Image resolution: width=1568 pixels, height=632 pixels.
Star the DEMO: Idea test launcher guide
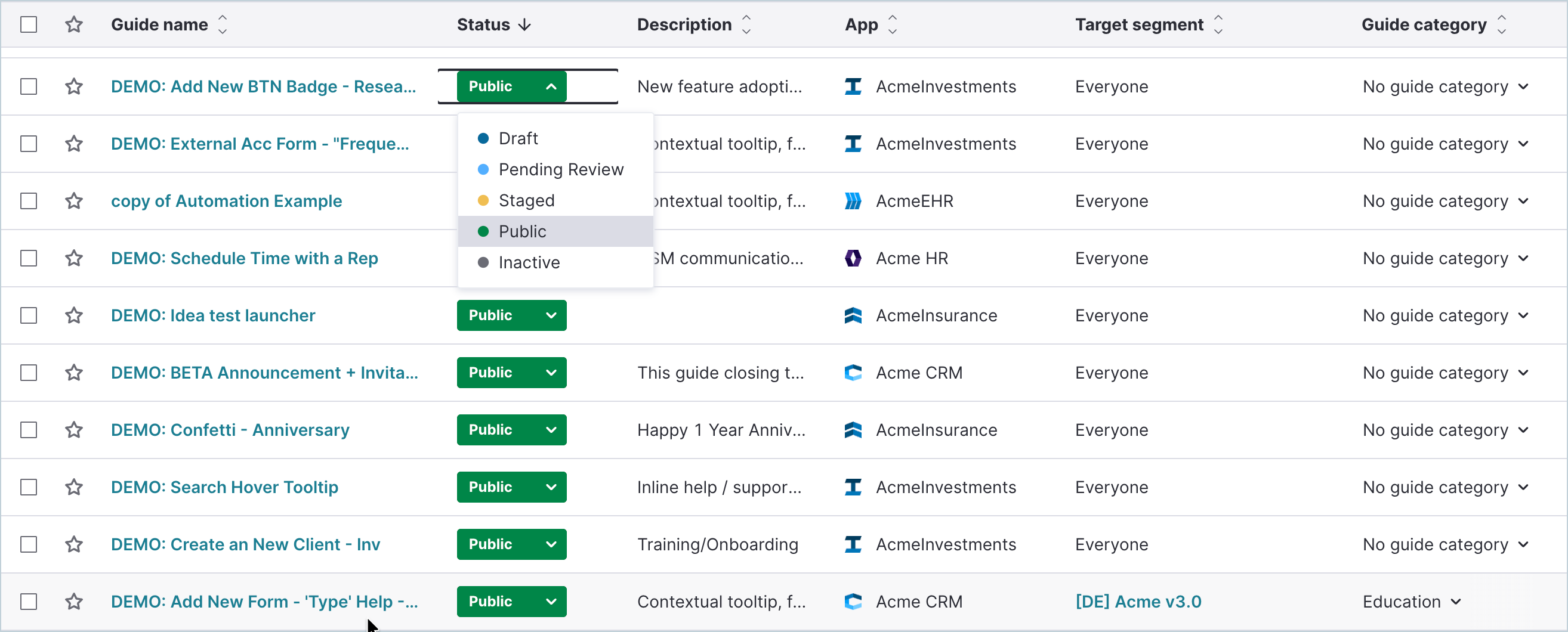pyautogui.click(x=73, y=315)
